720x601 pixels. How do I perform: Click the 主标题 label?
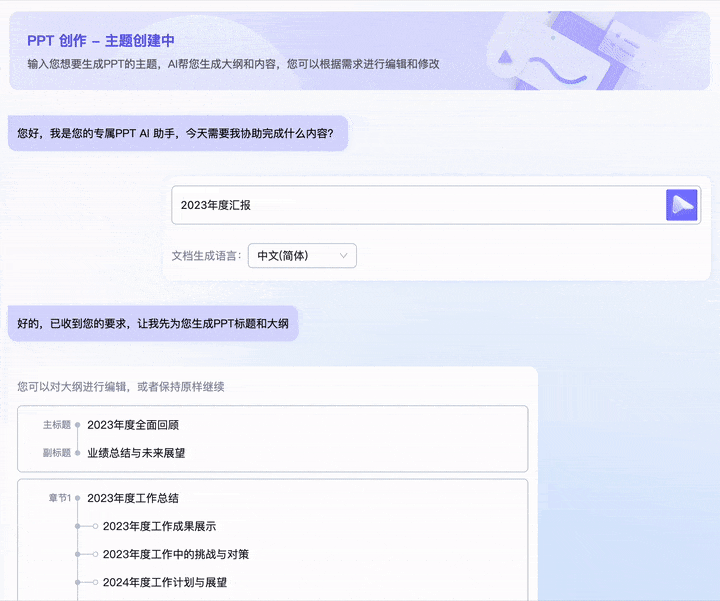click(x=57, y=425)
